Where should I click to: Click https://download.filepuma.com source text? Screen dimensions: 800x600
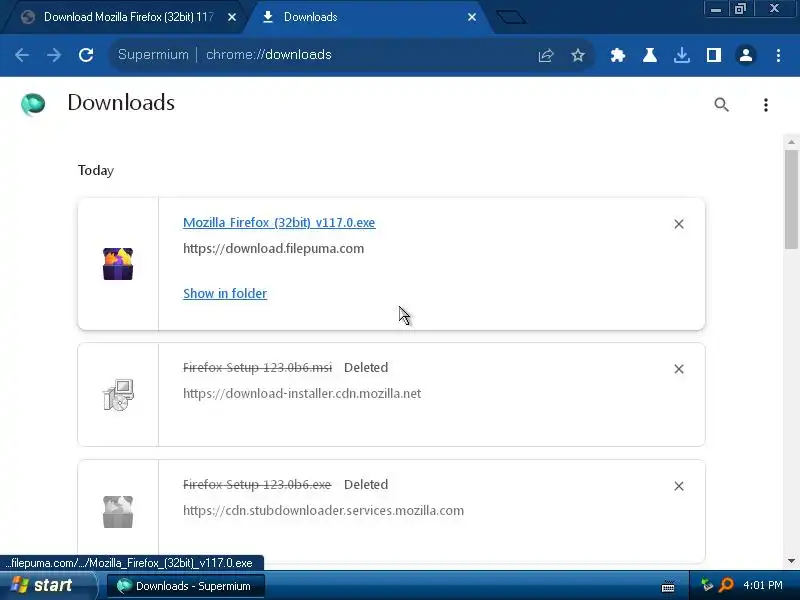click(273, 248)
